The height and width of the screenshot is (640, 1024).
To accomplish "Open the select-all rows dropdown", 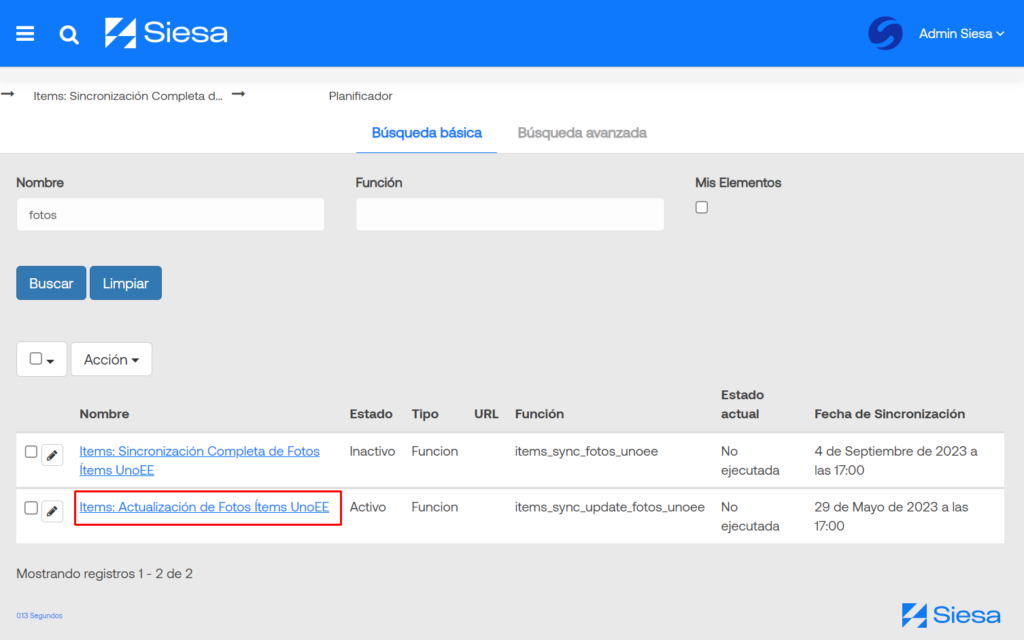I will coord(41,358).
